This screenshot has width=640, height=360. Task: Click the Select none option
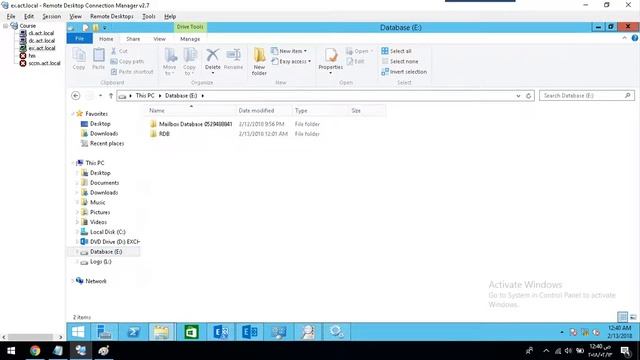pos(400,61)
